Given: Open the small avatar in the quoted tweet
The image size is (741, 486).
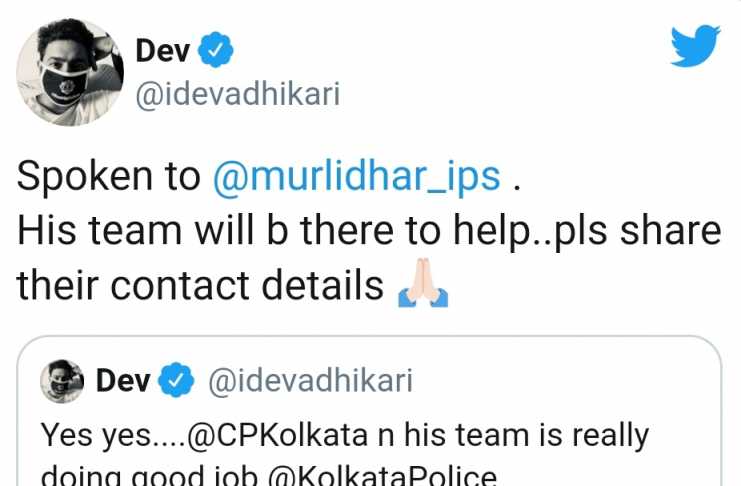Looking at the screenshot, I should [62, 381].
